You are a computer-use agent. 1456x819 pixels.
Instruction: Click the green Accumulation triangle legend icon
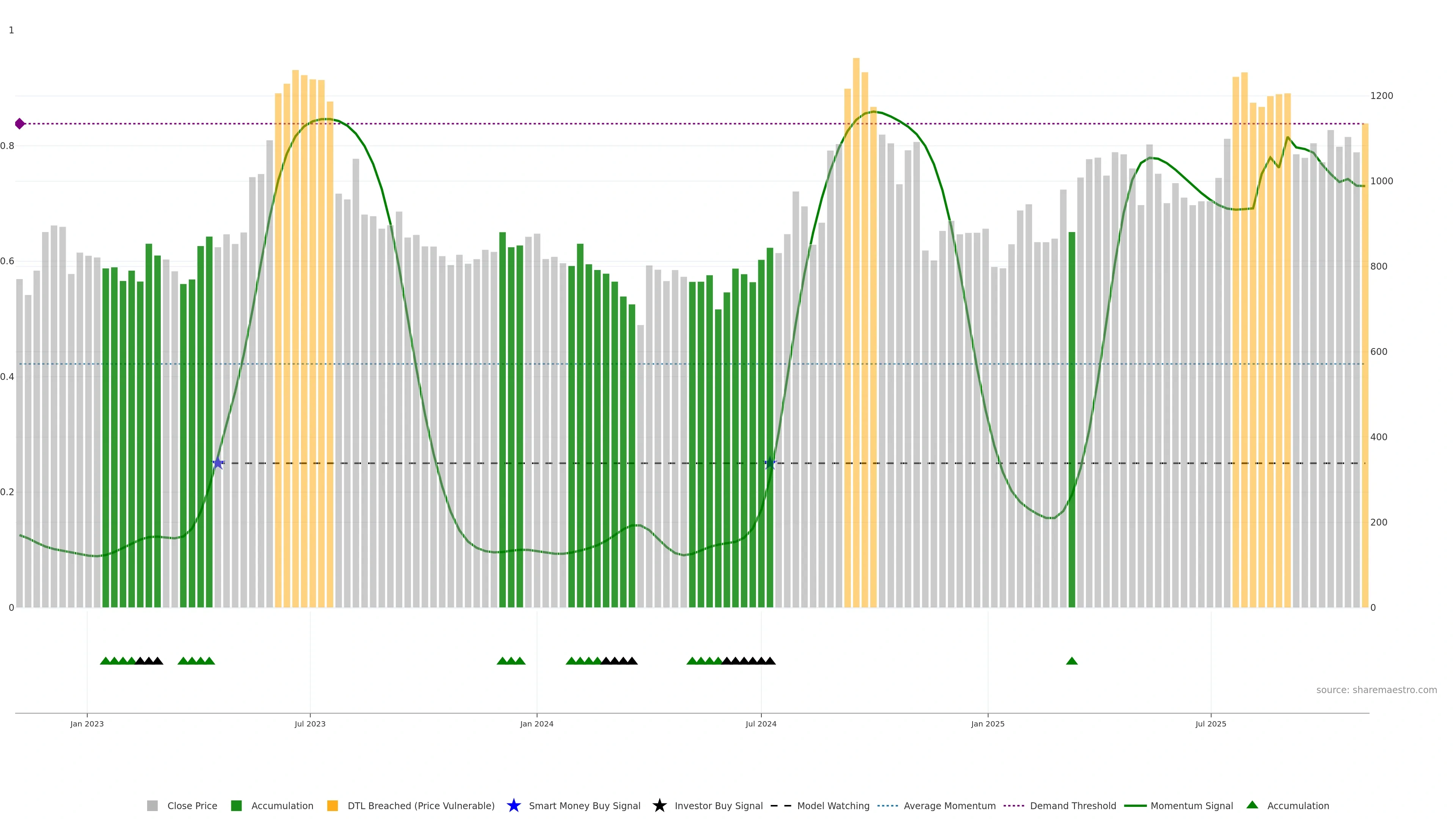click(1252, 805)
